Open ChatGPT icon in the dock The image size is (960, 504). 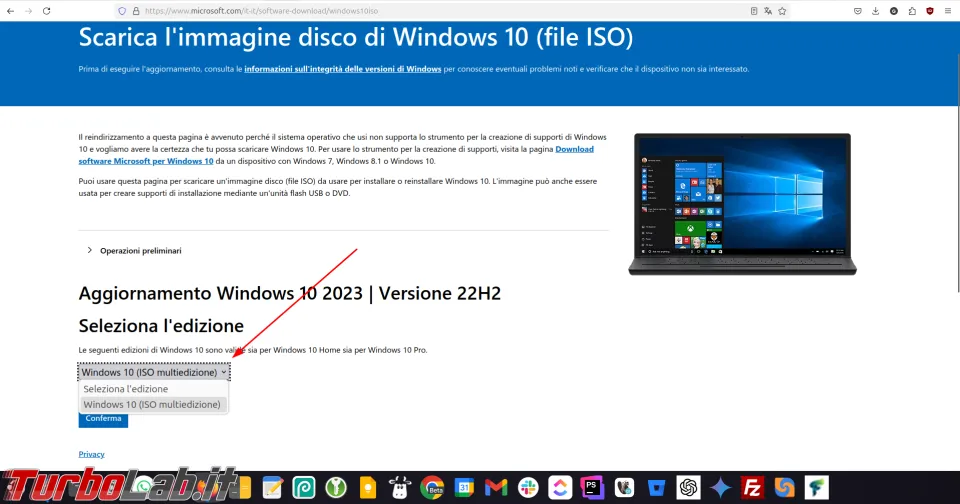click(x=688, y=487)
